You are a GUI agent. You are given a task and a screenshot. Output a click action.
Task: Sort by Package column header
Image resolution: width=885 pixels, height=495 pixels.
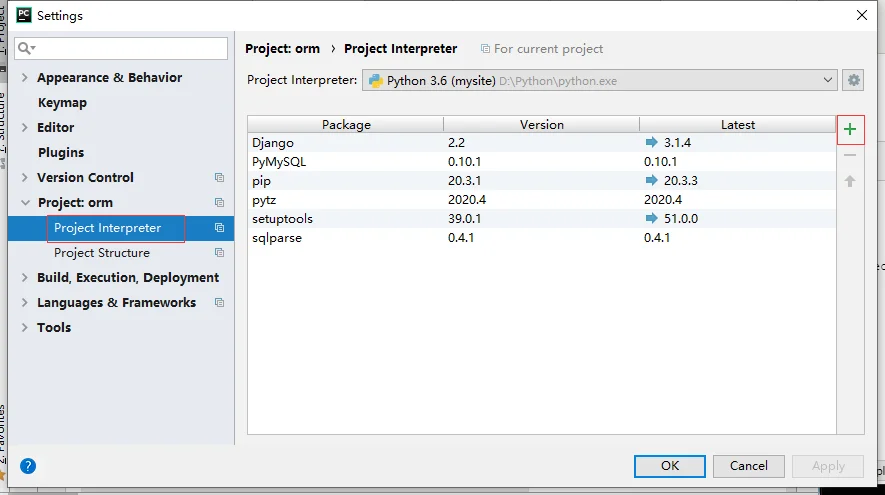[345, 125]
